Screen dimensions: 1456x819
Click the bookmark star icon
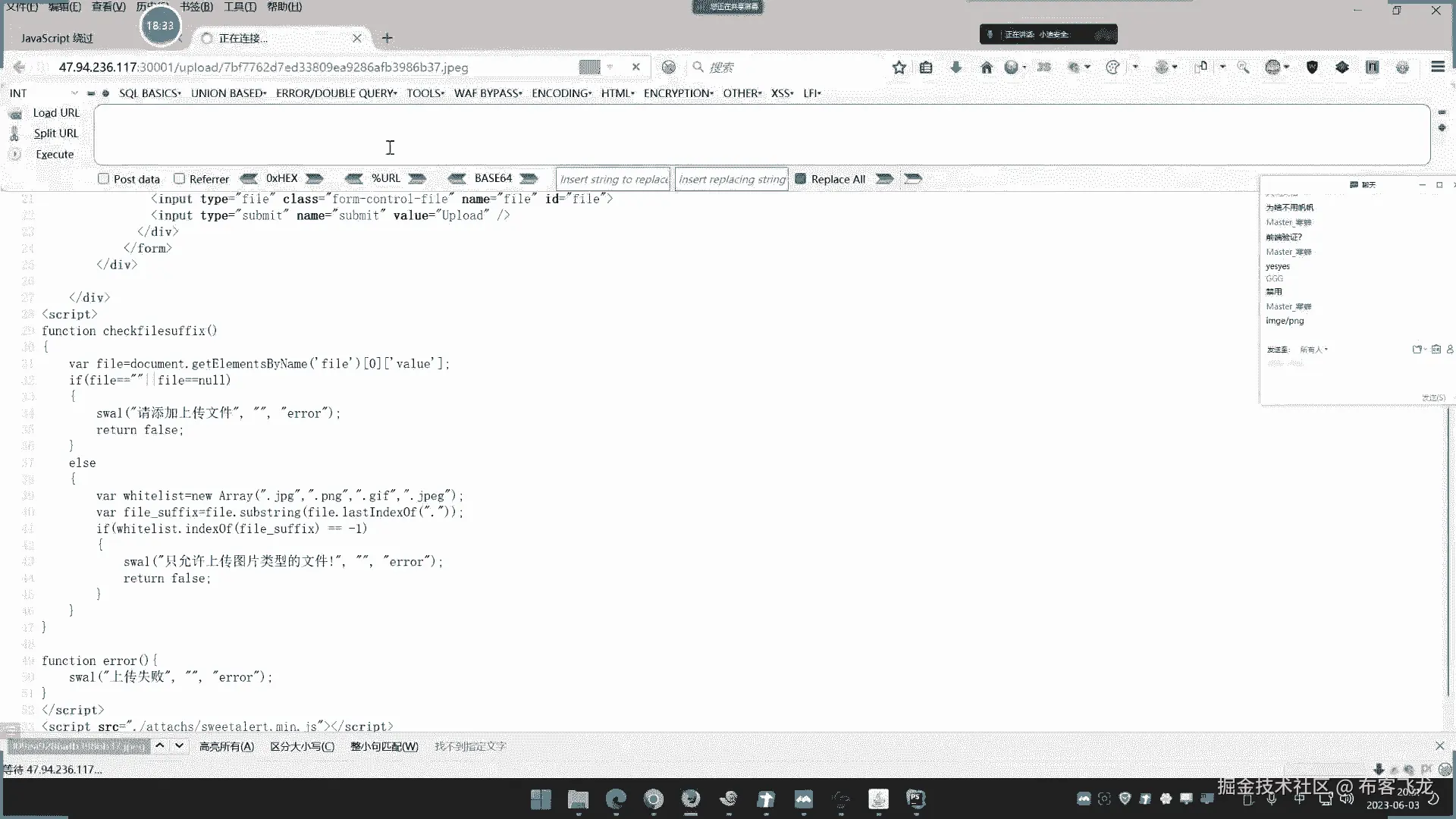click(x=899, y=67)
